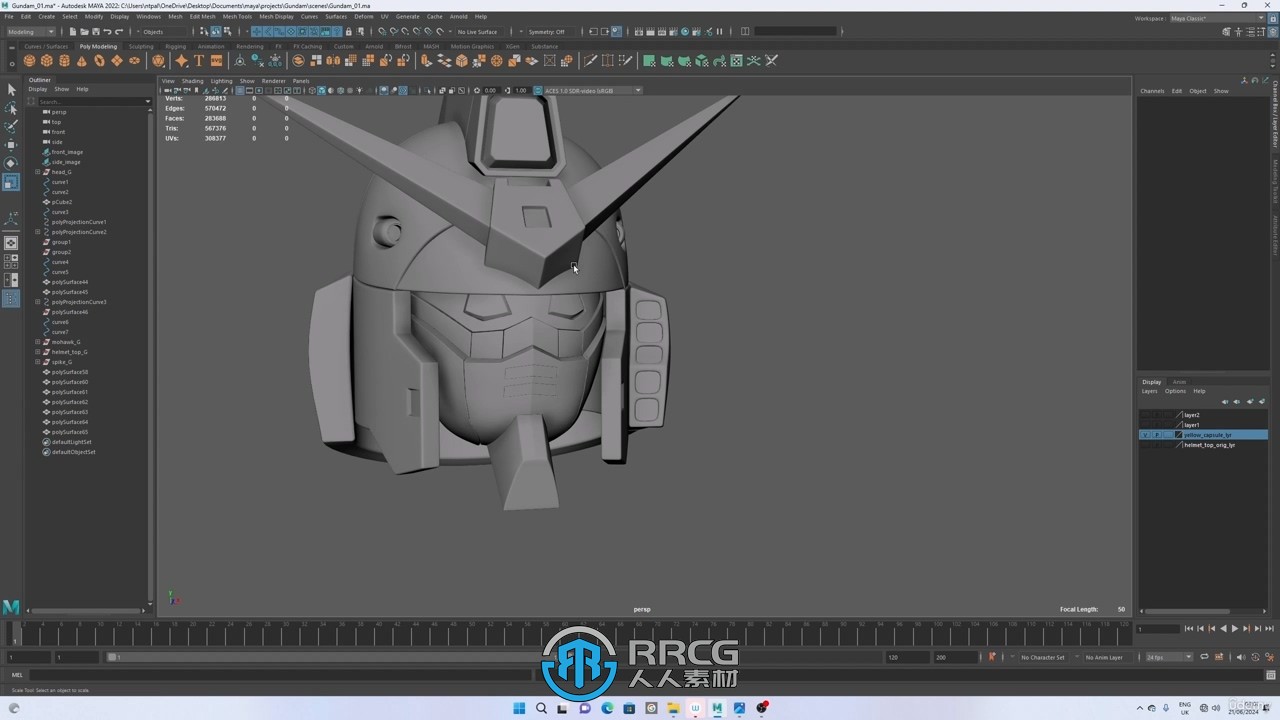
Task: Select the Scale tool in the toolbox
Action: 11,182
